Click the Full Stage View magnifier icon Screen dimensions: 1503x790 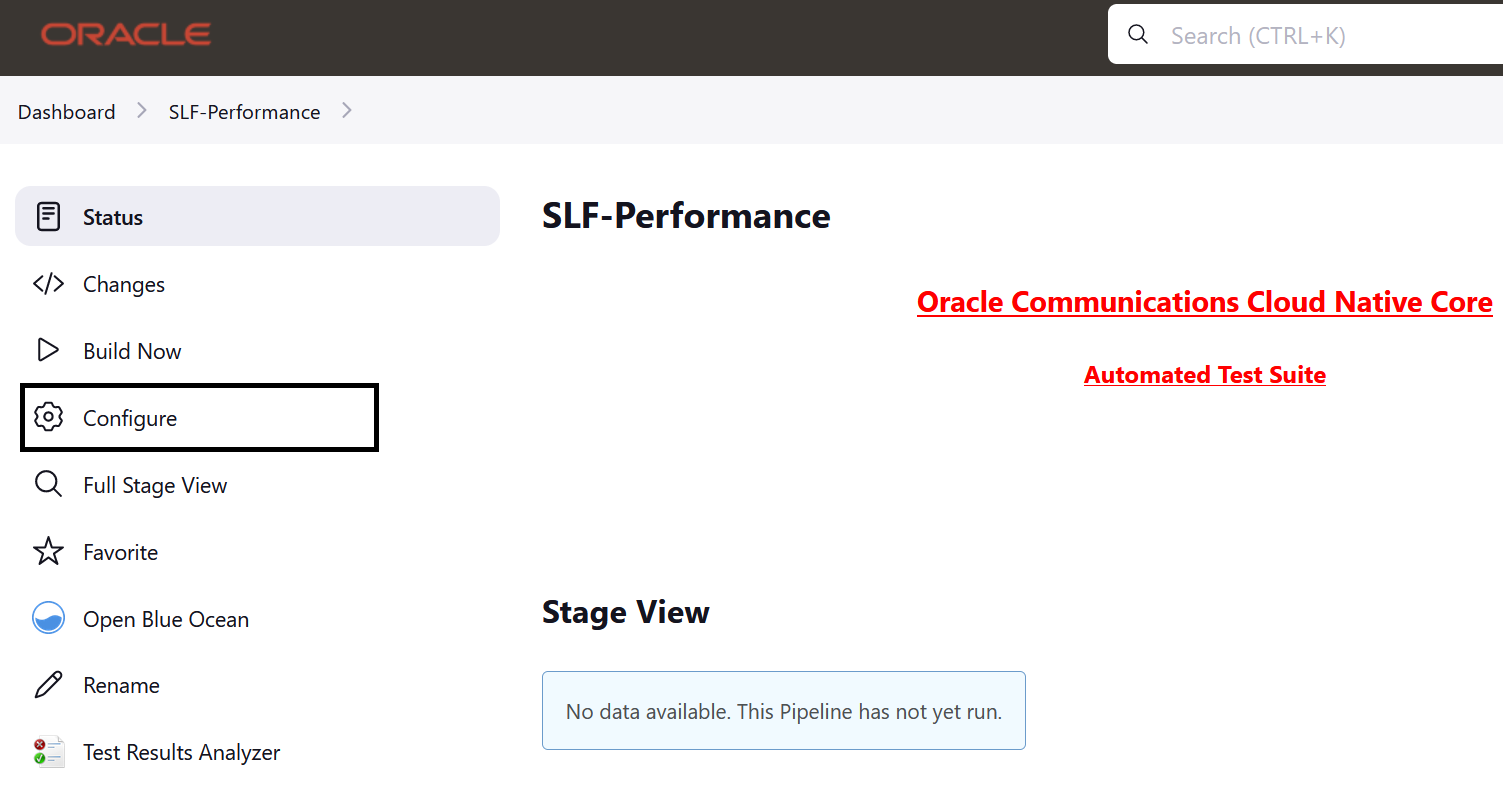click(48, 484)
